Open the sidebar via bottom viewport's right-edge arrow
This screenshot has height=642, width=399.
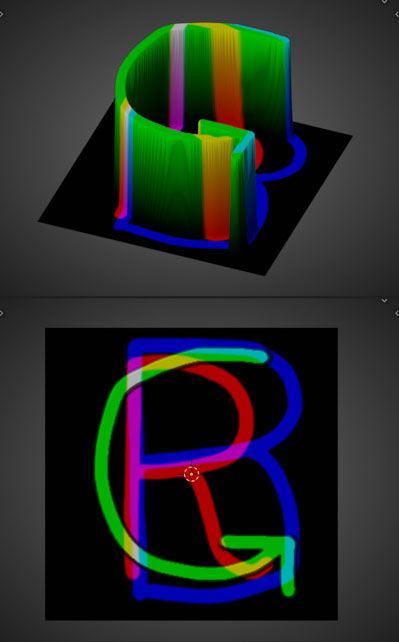[x=397, y=313]
